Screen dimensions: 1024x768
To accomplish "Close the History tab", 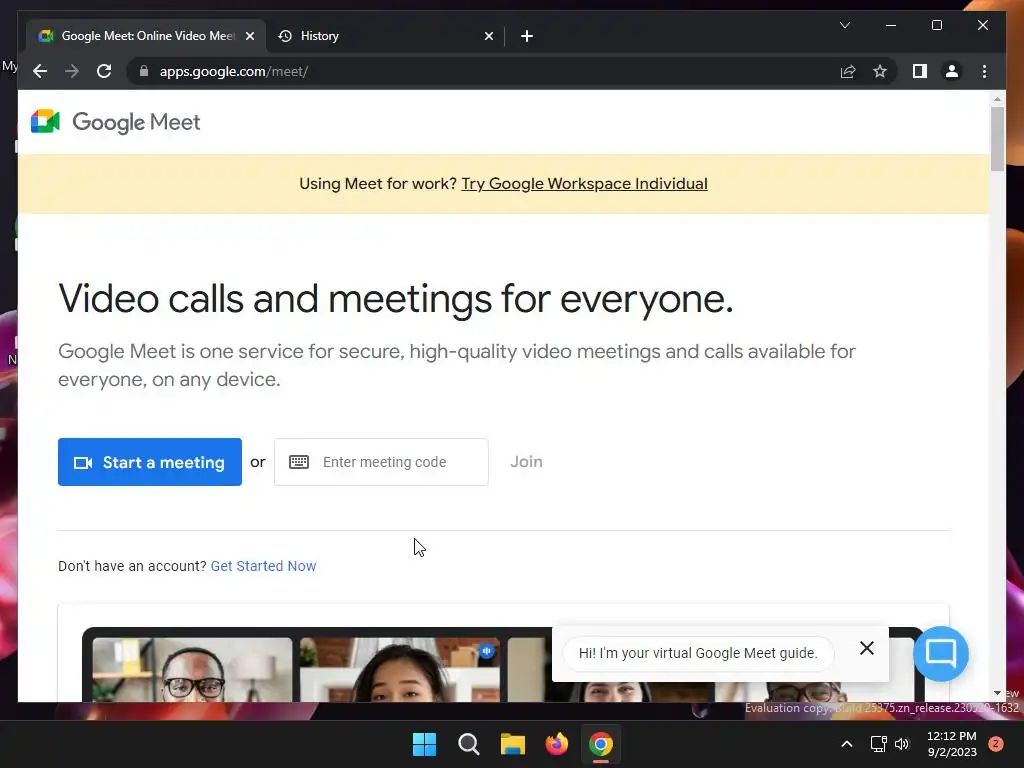I will click(488, 36).
